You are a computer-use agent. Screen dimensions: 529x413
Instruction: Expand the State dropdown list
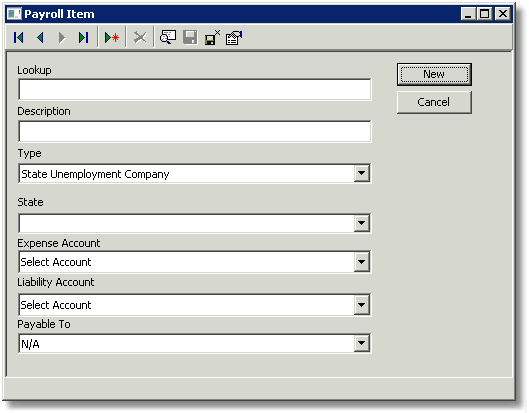(362, 223)
